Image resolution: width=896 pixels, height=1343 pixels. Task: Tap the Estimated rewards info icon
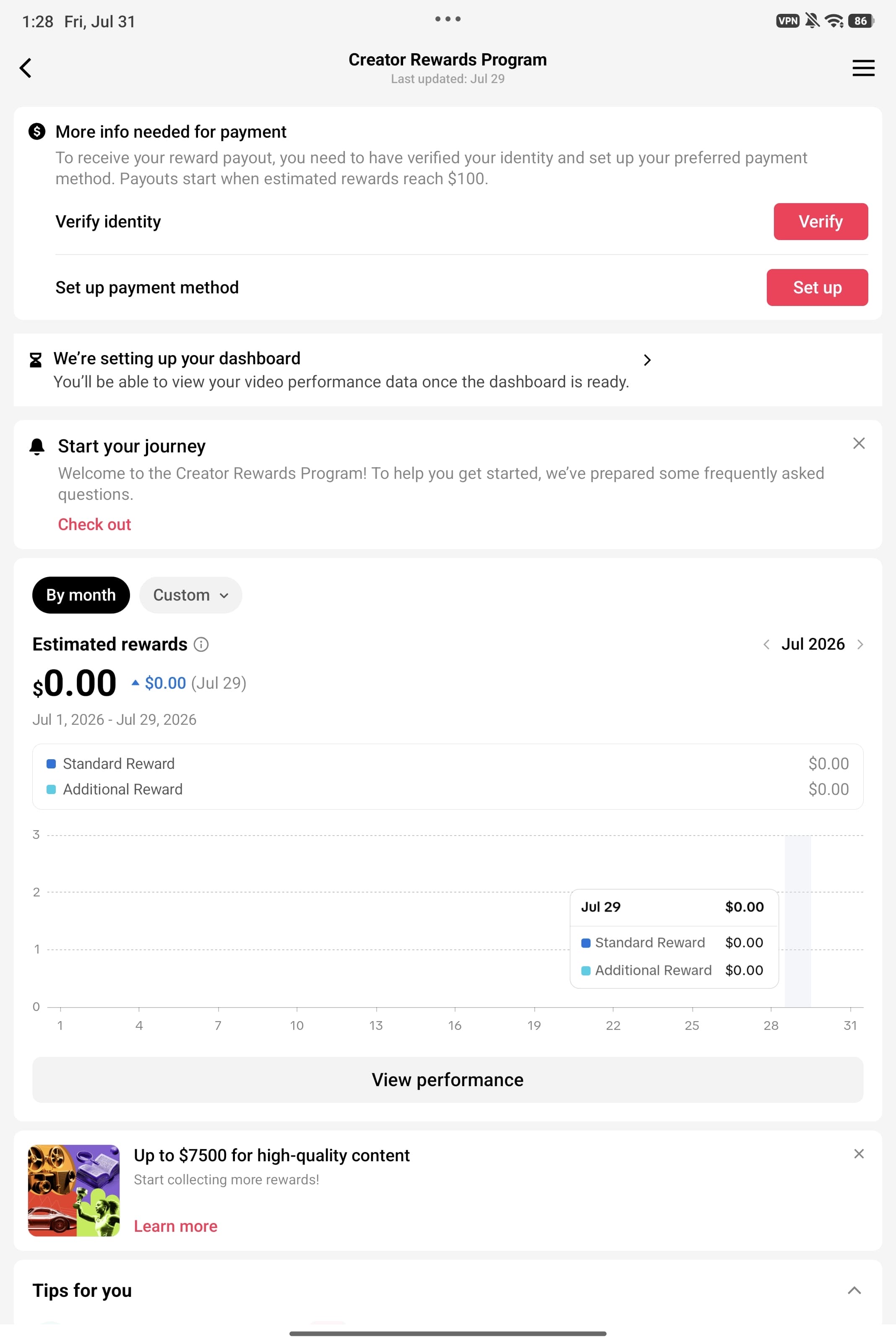pos(201,644)
